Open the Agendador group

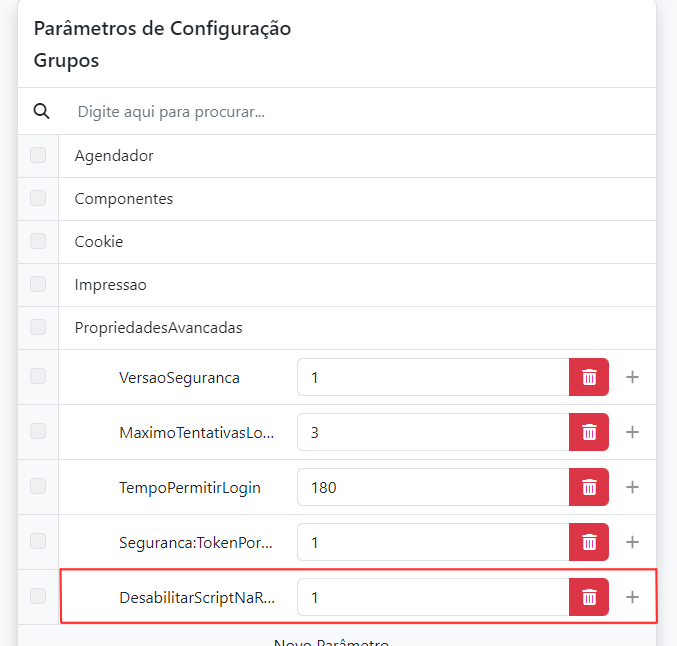point(114,156)
